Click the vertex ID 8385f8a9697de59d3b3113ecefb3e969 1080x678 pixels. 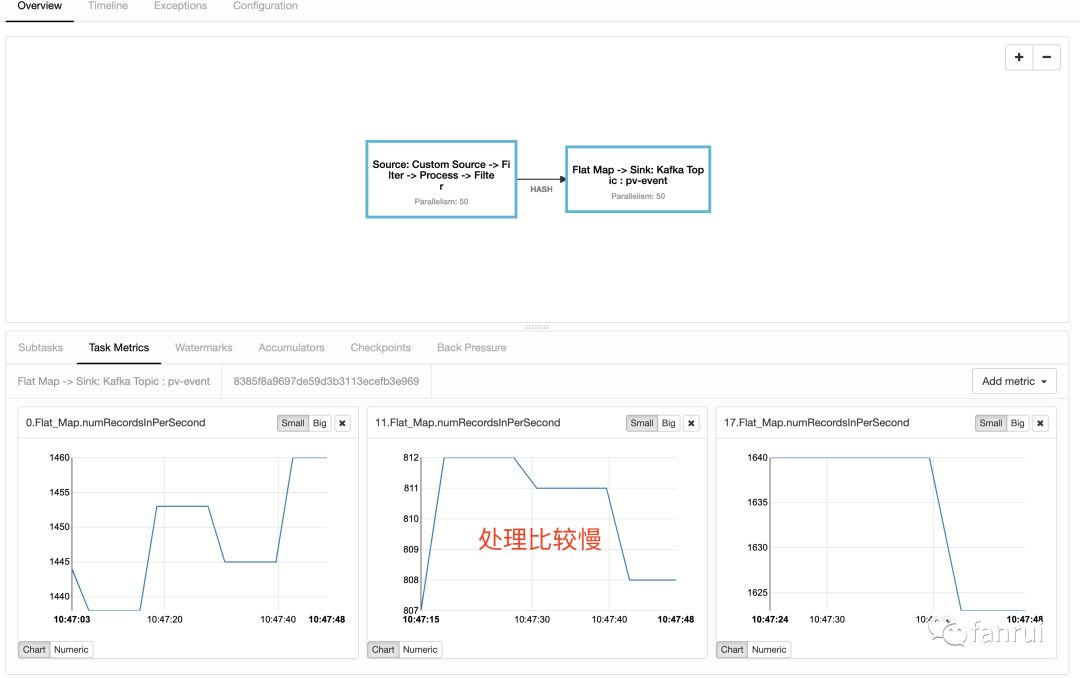pos(326,381)
